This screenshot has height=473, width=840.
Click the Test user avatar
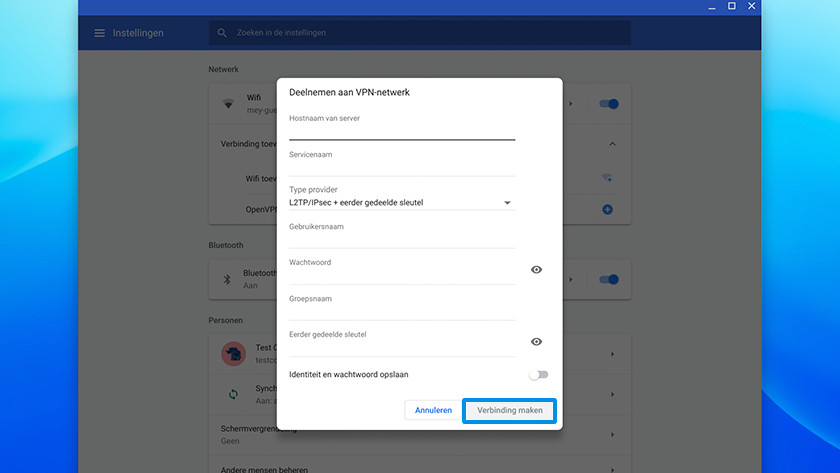click(x=233, y=354)
